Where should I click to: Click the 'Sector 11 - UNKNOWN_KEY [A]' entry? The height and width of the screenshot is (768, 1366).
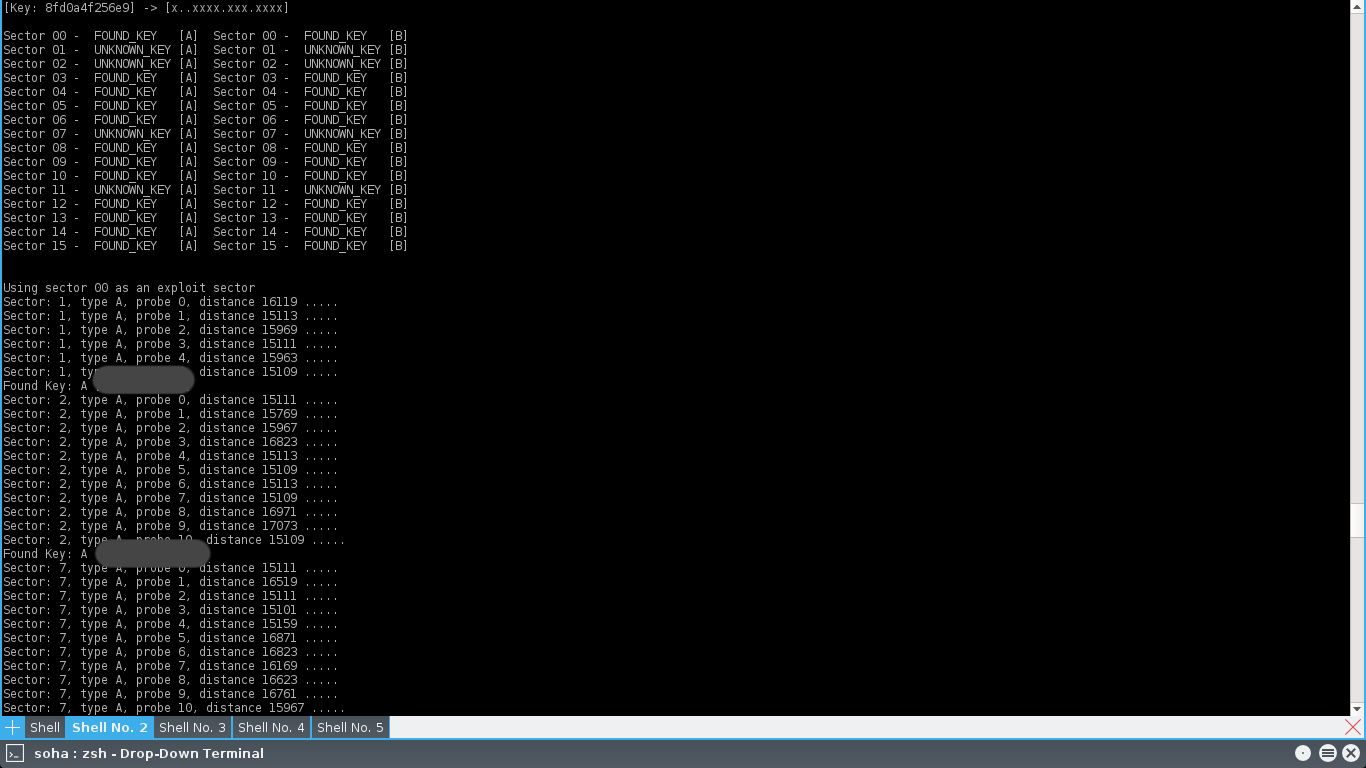tap(100, 190)
